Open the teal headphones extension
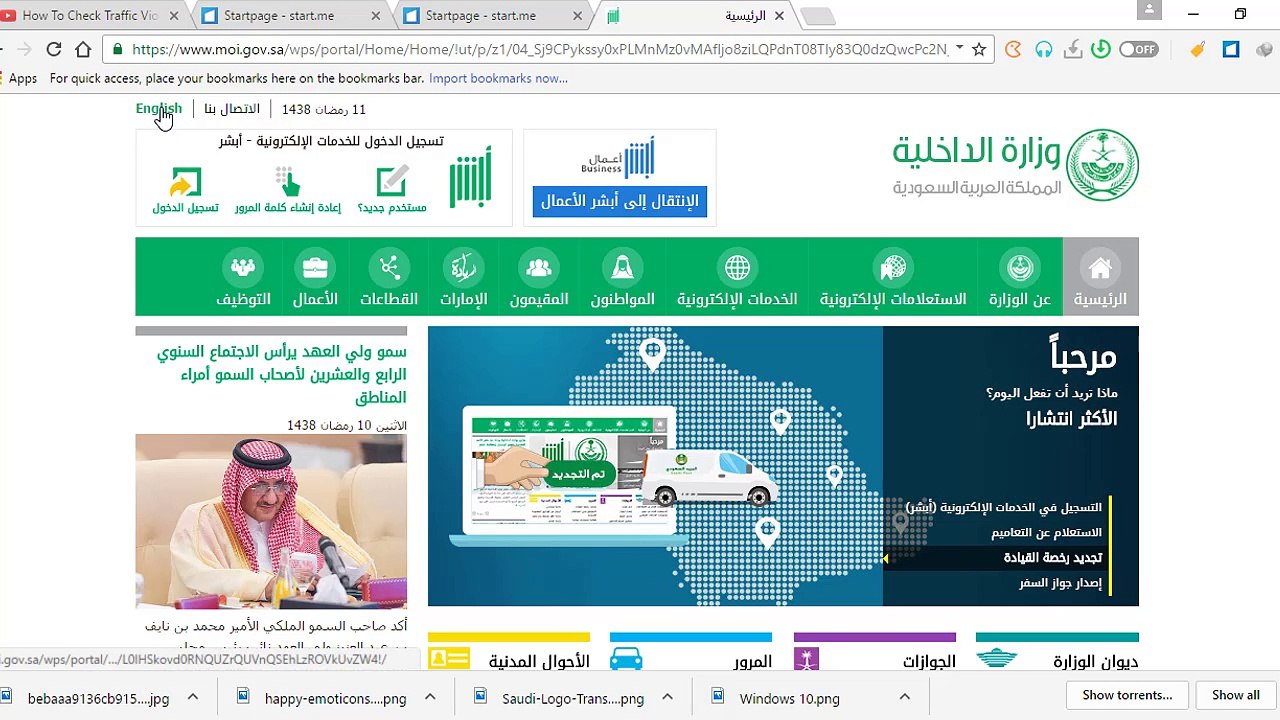The height and width of the screenshot is (720, 1280). point(1043,49)
